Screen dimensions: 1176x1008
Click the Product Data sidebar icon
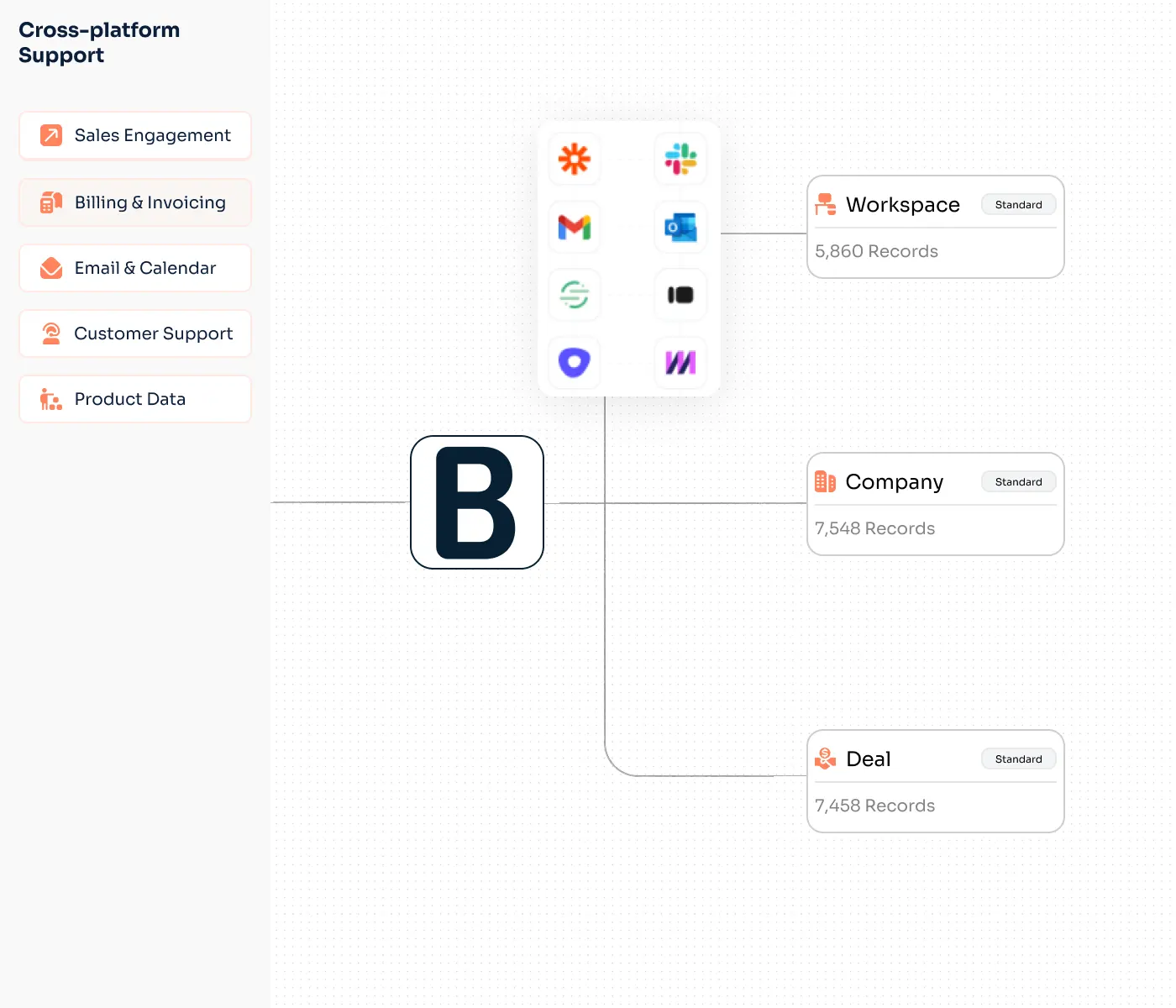[x=50, y=399]
